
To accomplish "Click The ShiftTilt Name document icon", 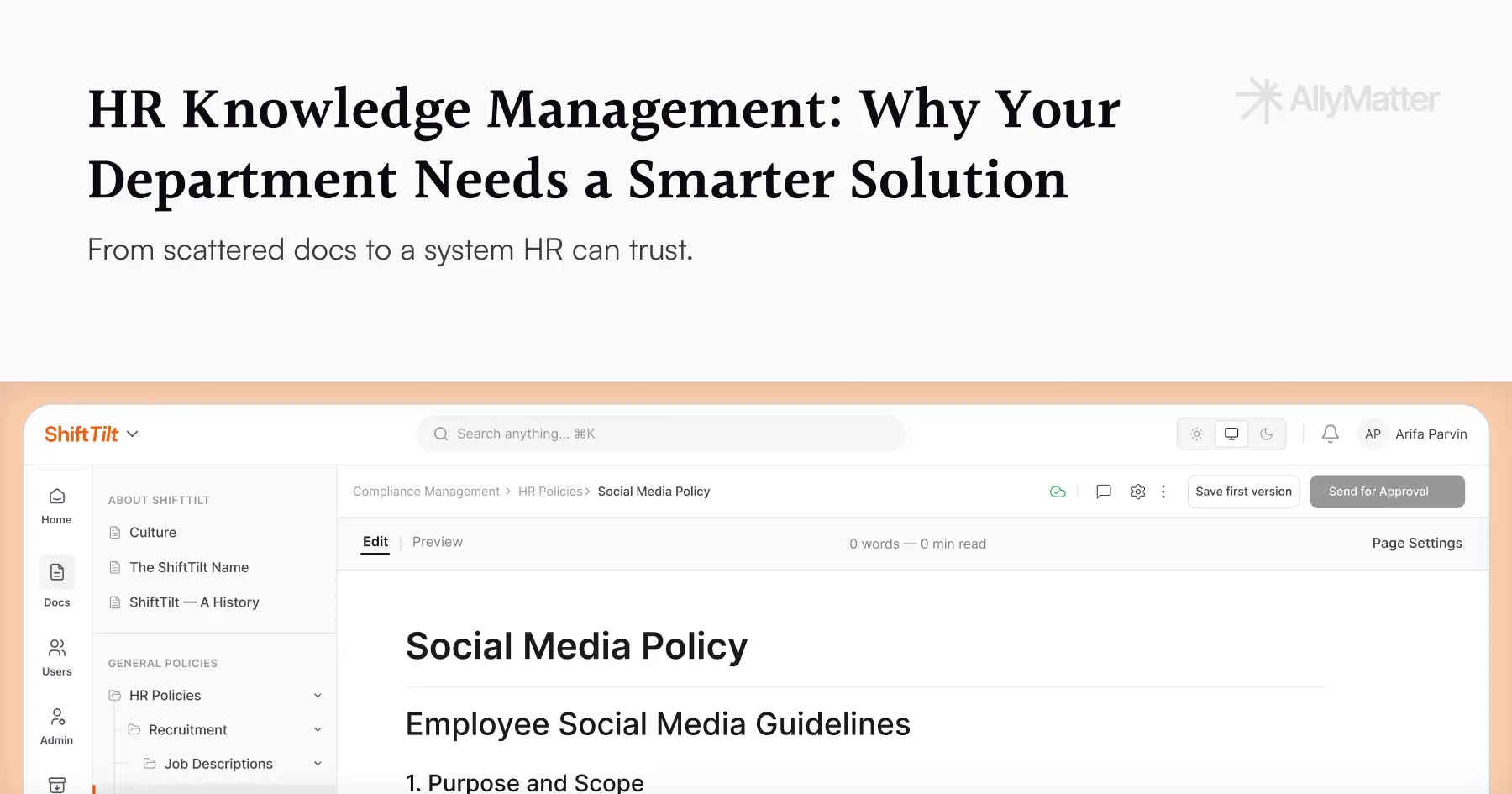I will click(115, 567).
